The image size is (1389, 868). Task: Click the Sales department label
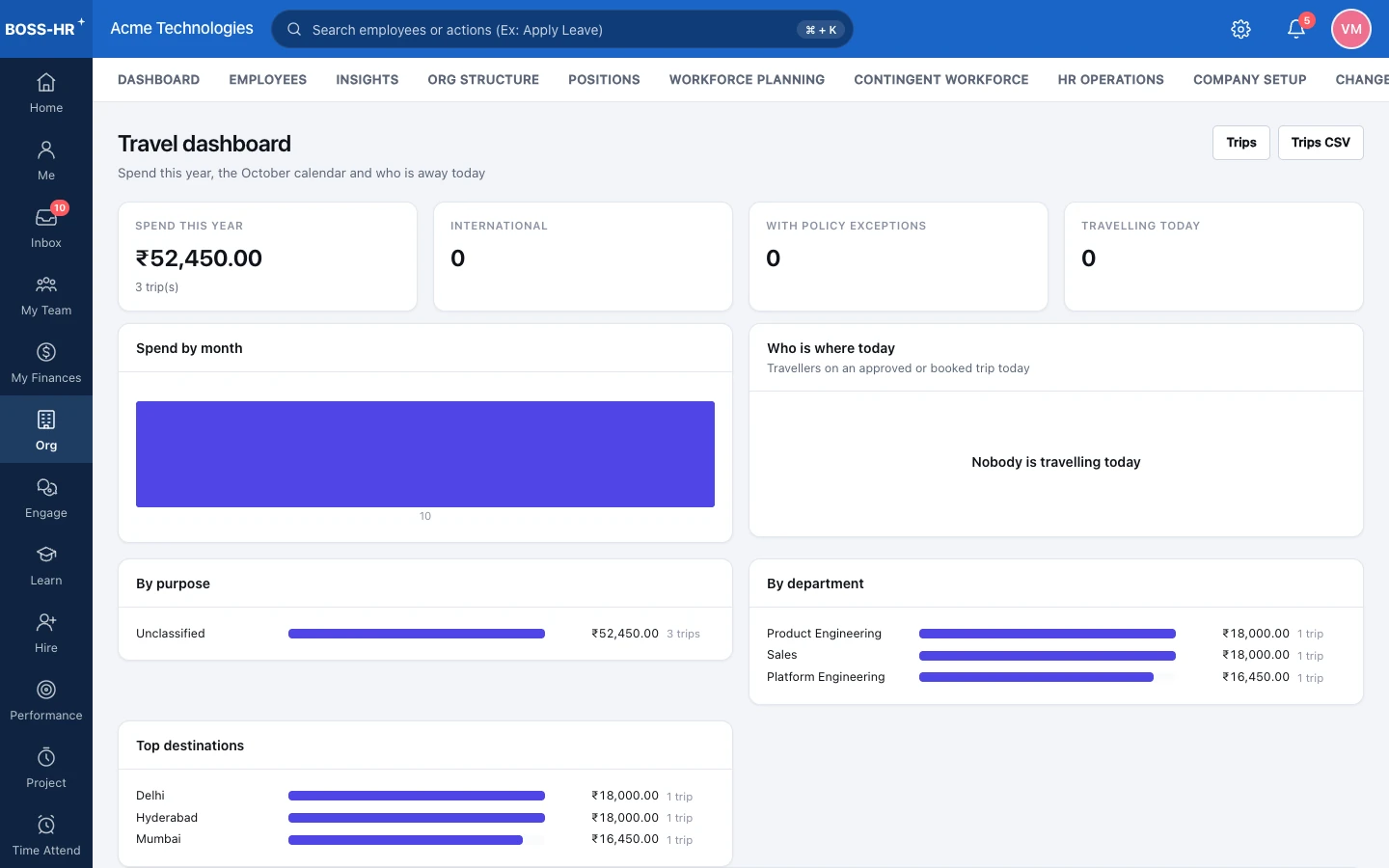782,655
